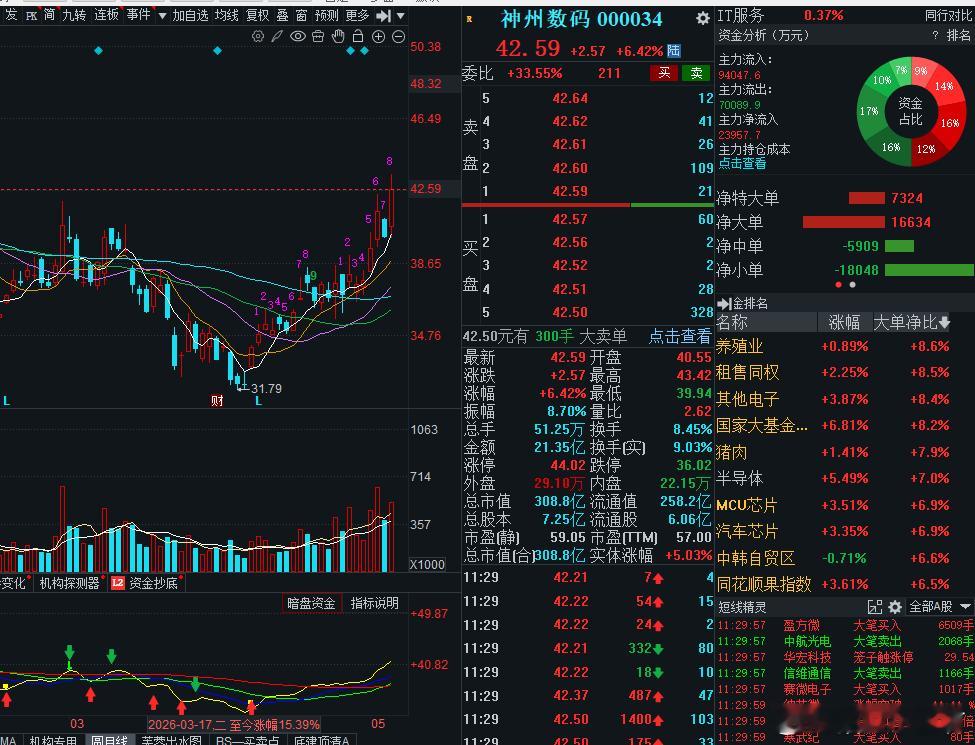Open the 资金抄底 indicator tab
Screen dimensions: 975x745
[146, 583]
